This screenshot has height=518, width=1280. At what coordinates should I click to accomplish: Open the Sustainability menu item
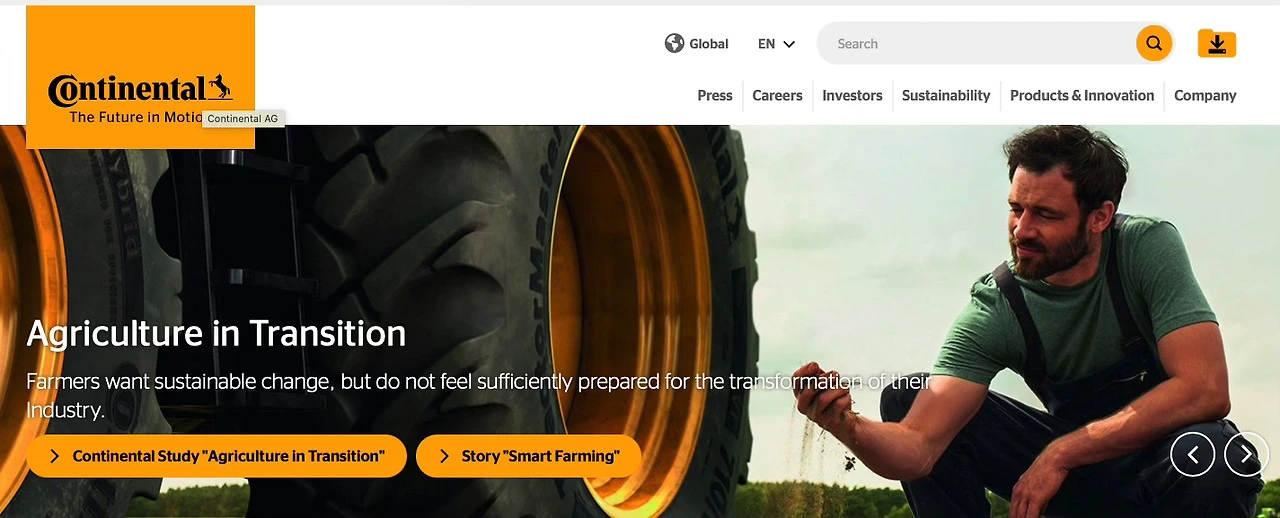[946, 96]
